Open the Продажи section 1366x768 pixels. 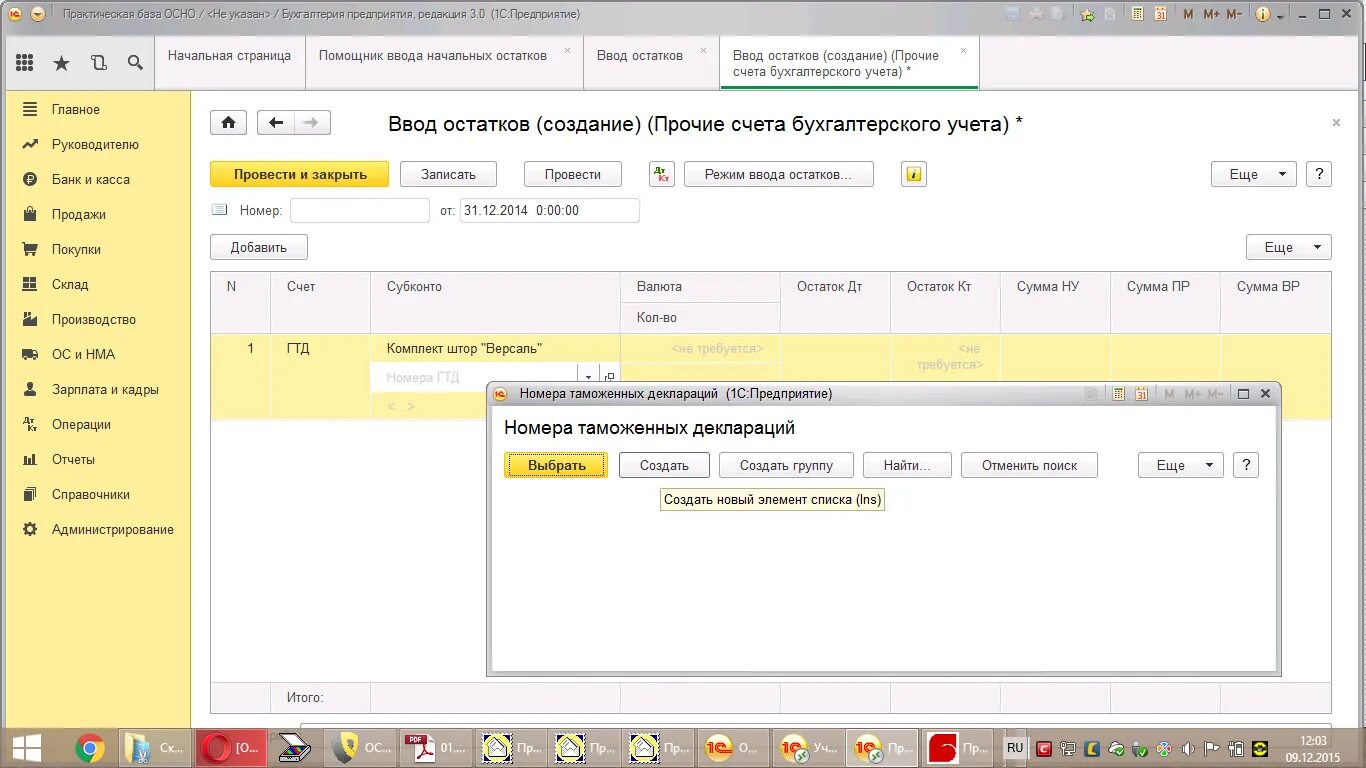tap(79, 214)
